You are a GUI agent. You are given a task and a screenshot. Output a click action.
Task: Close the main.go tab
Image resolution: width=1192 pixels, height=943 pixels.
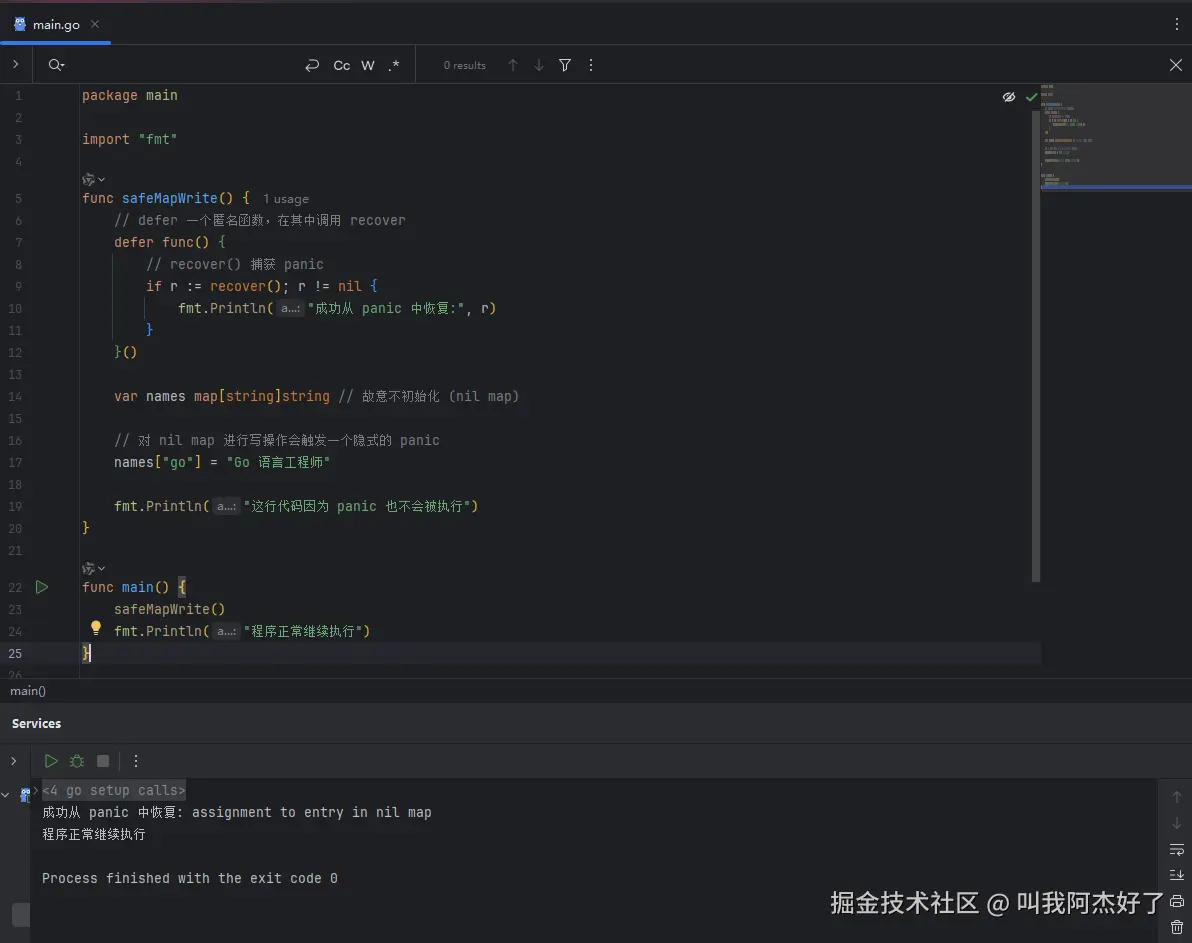[95, 24]
